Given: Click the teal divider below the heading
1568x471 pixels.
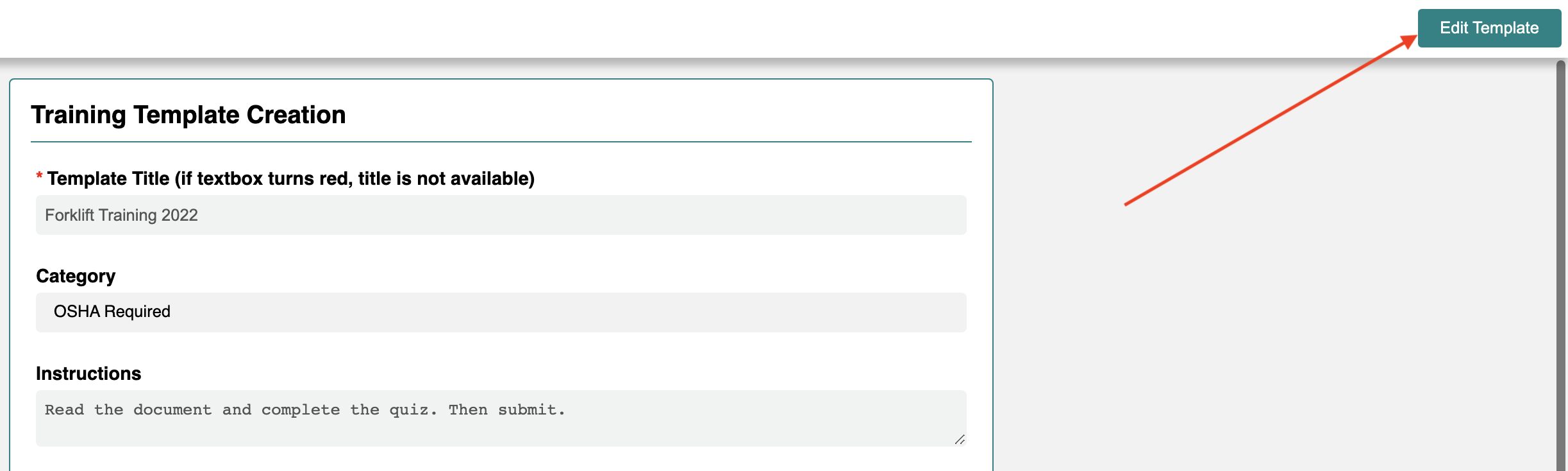Looking at the screenshot, I should pos(501,142).
